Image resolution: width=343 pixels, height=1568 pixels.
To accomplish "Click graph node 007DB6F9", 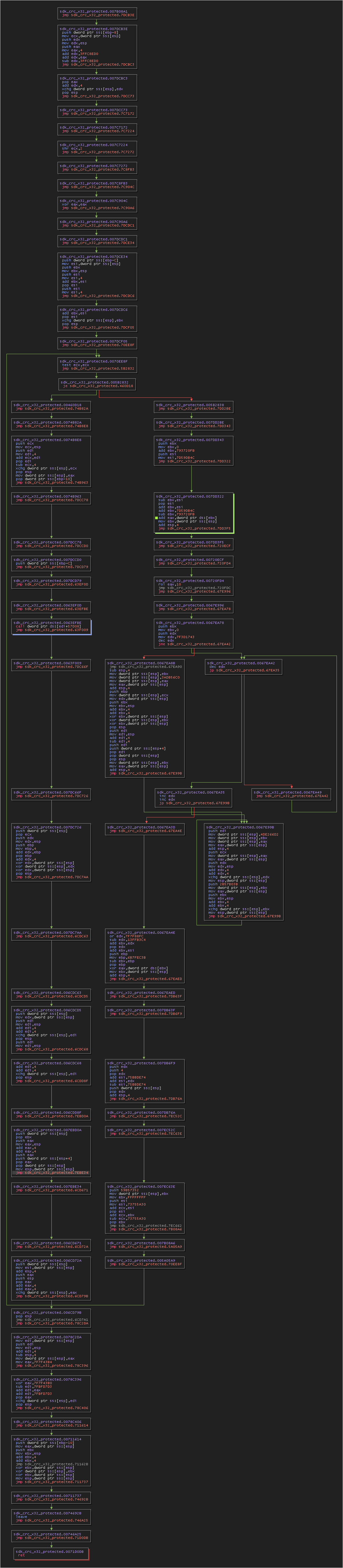I will [x=145, y=1081].
